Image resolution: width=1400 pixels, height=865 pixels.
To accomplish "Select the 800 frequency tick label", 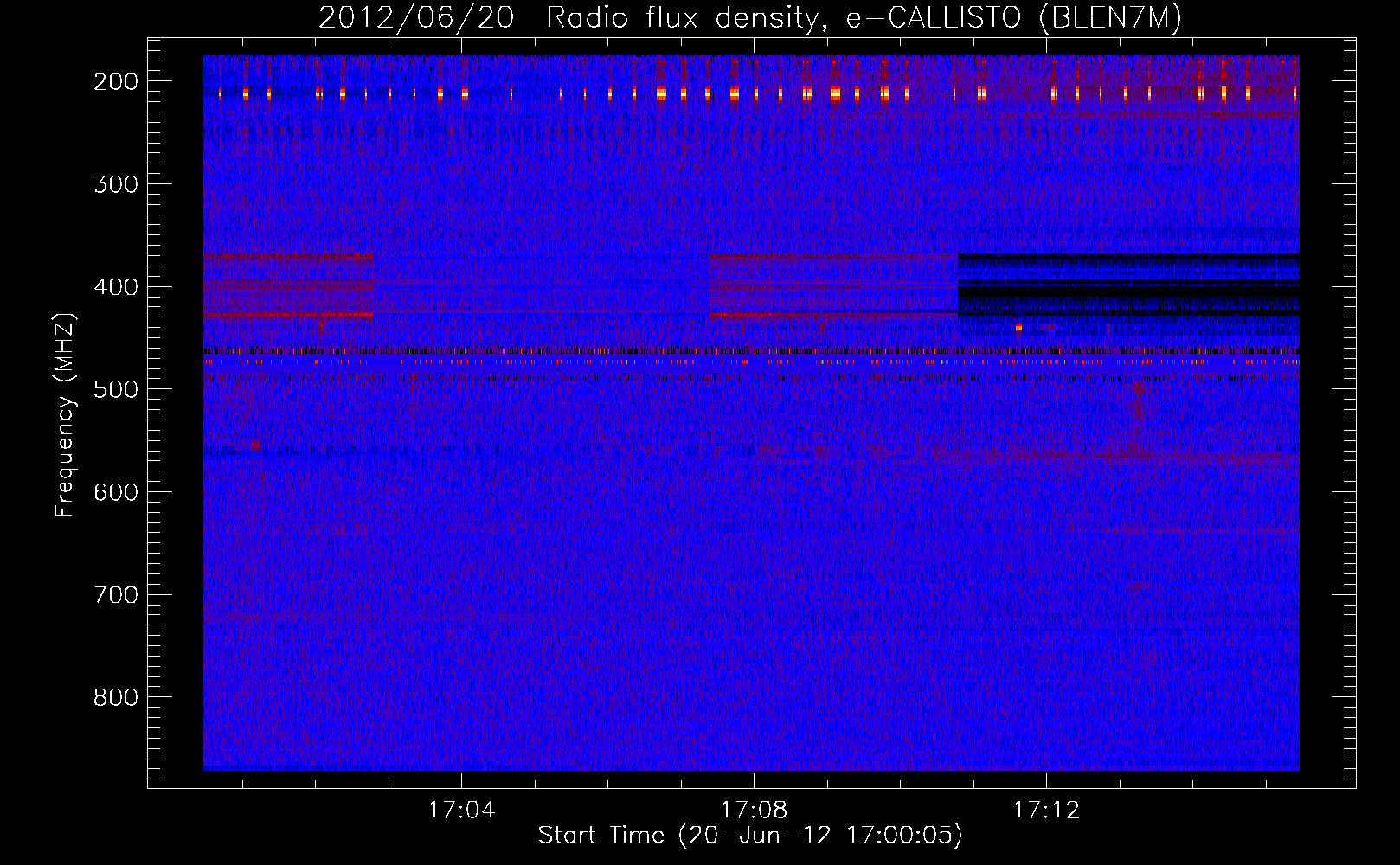I will [x=115, y=697].
